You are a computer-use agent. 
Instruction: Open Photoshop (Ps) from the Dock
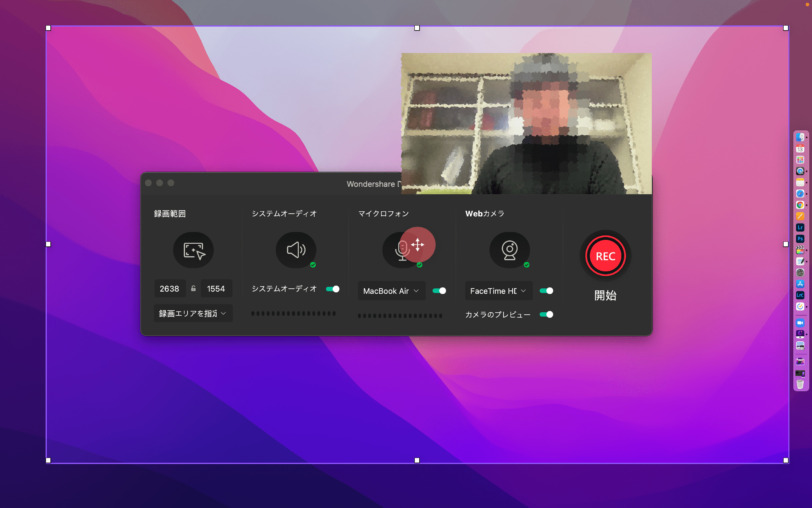[800, 239]
